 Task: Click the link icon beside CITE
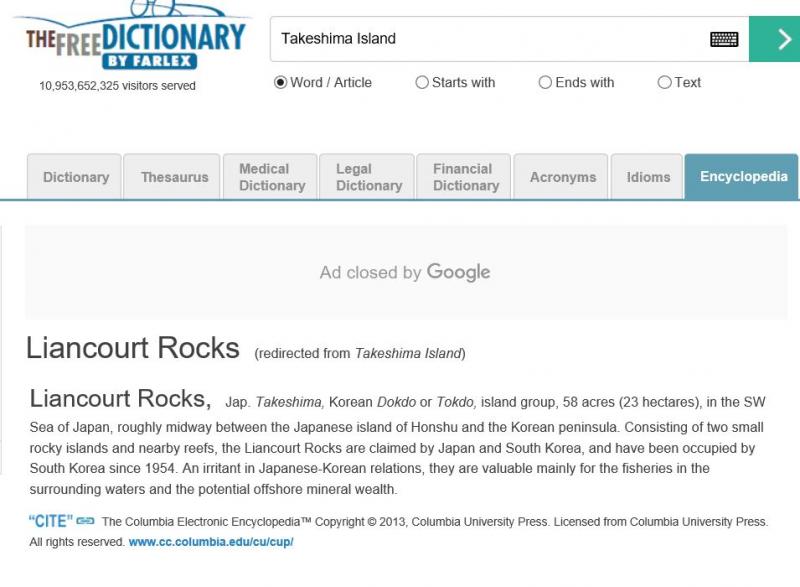point(85,521)
